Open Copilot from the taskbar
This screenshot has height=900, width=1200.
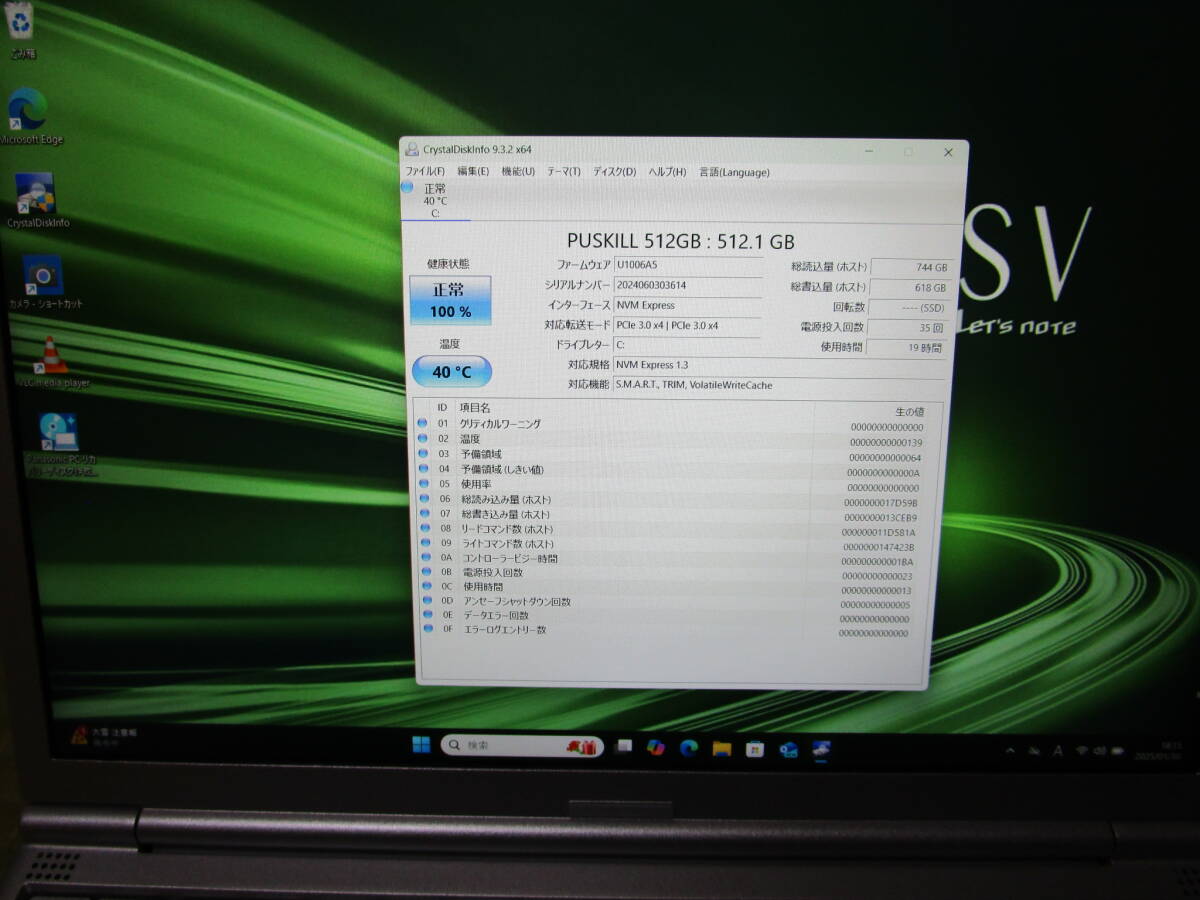pyautogui.click(x=656, y=747)
